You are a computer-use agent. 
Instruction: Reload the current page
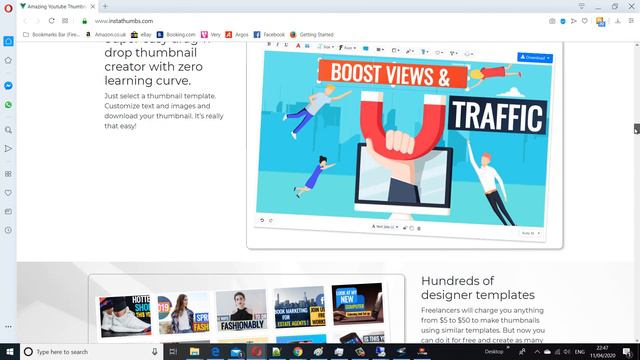pyautogui.click(x=51, y=21)
